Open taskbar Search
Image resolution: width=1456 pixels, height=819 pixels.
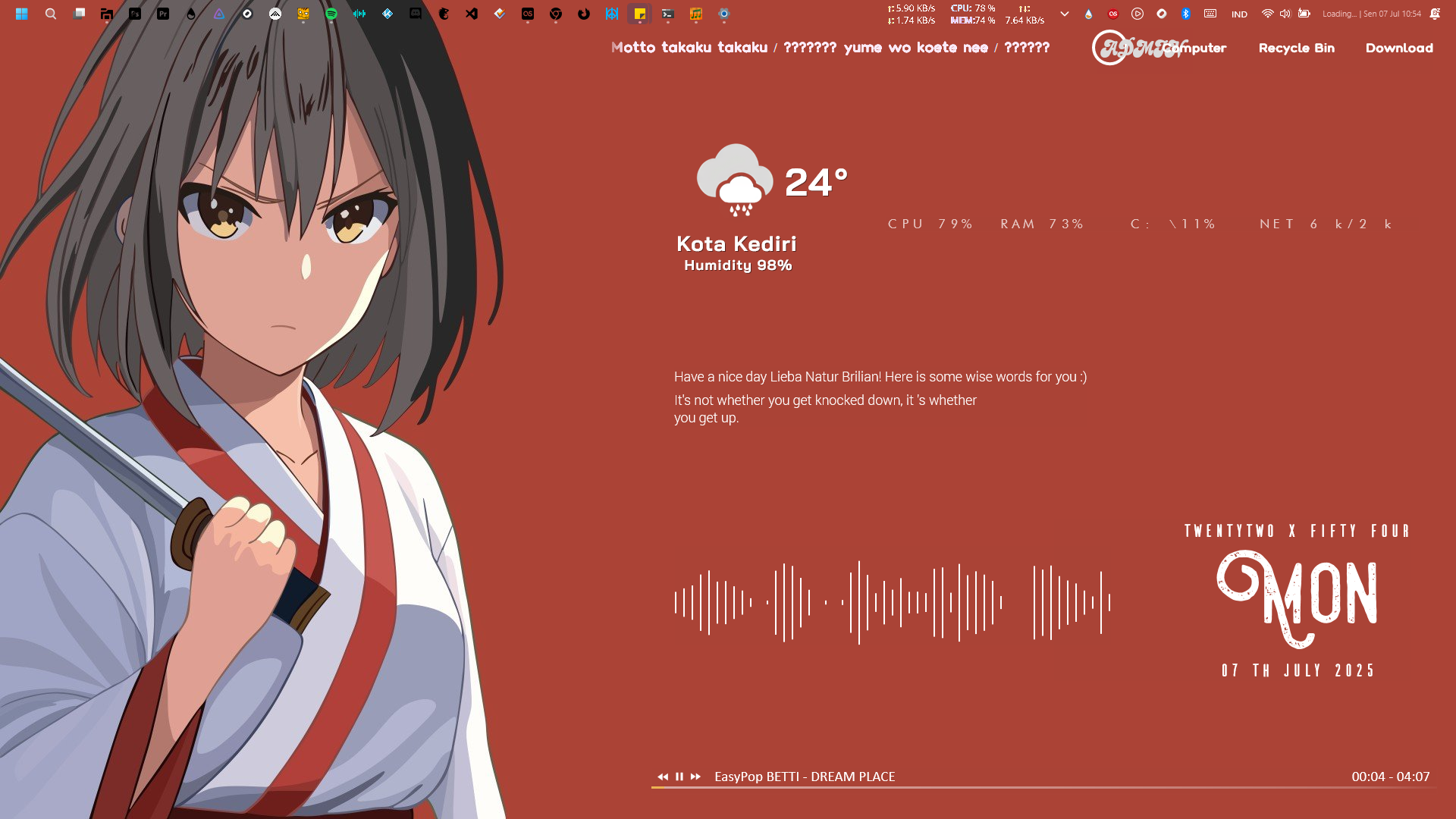coord(51,14)
